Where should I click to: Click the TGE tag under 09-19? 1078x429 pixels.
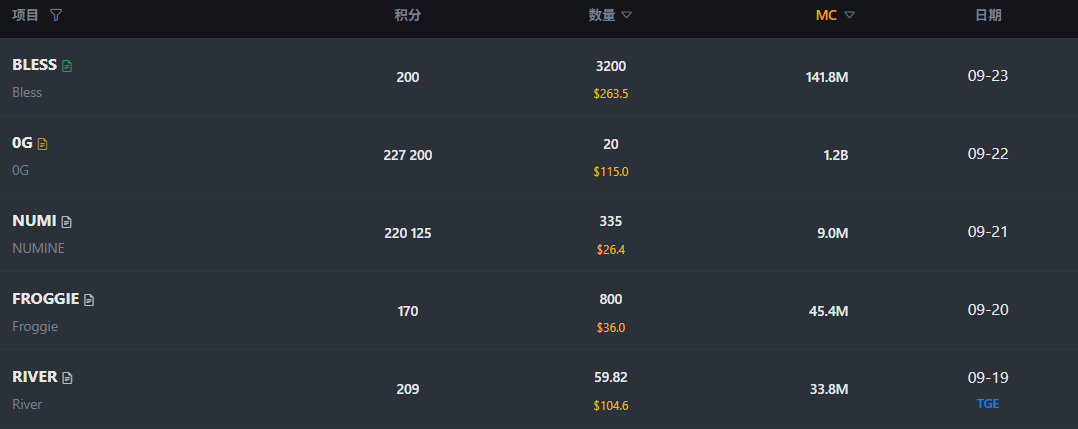(x=988, y=404)
